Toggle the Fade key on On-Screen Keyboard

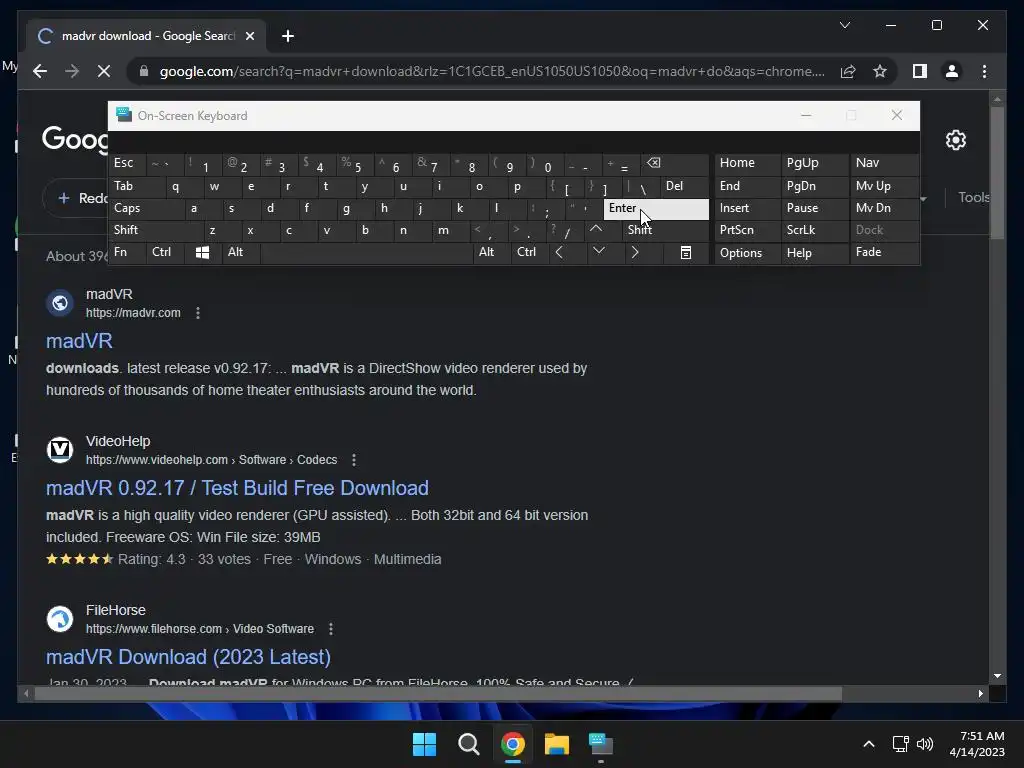pyautogui.click(x=884, y=253)
